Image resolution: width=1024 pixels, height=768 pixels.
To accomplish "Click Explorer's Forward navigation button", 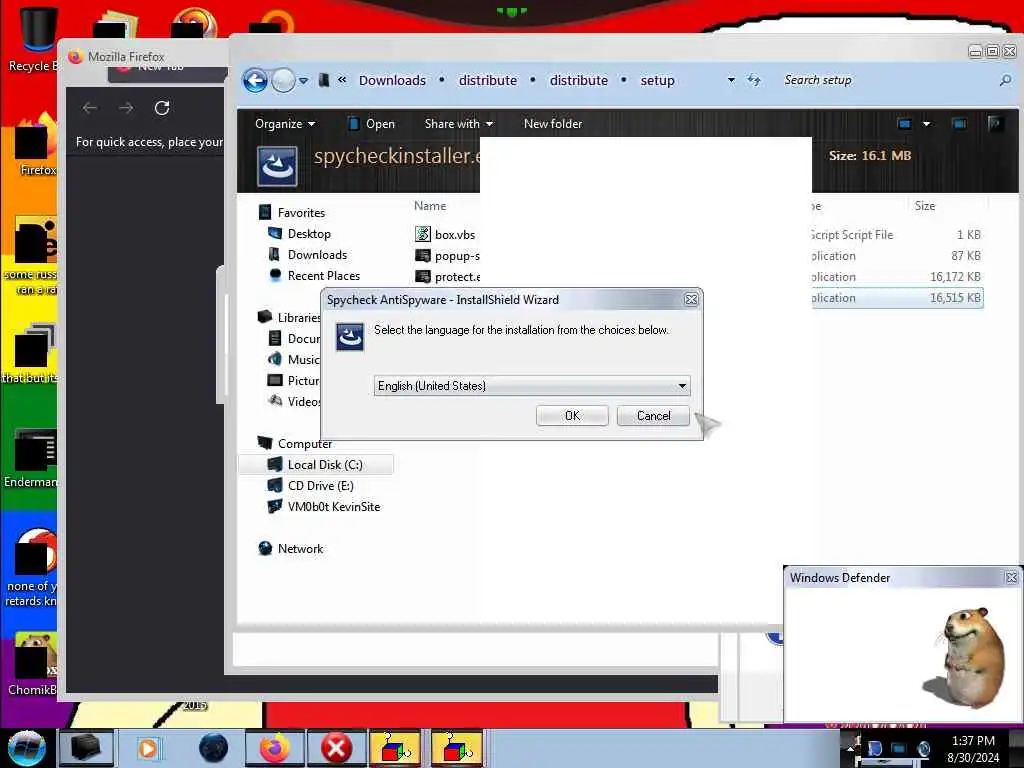I will [283, 80].
